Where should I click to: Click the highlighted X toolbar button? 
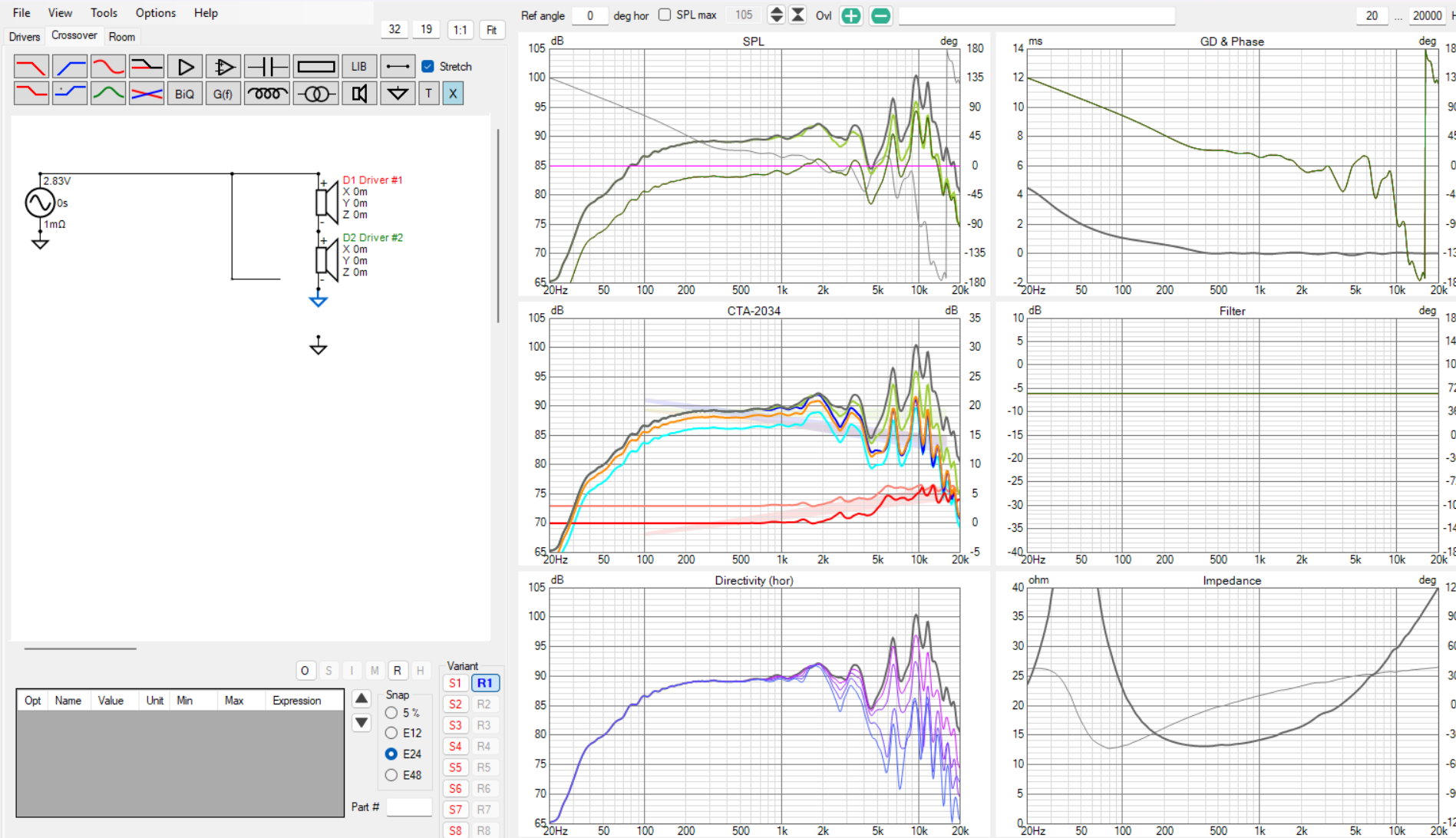[x=453, y=94]
